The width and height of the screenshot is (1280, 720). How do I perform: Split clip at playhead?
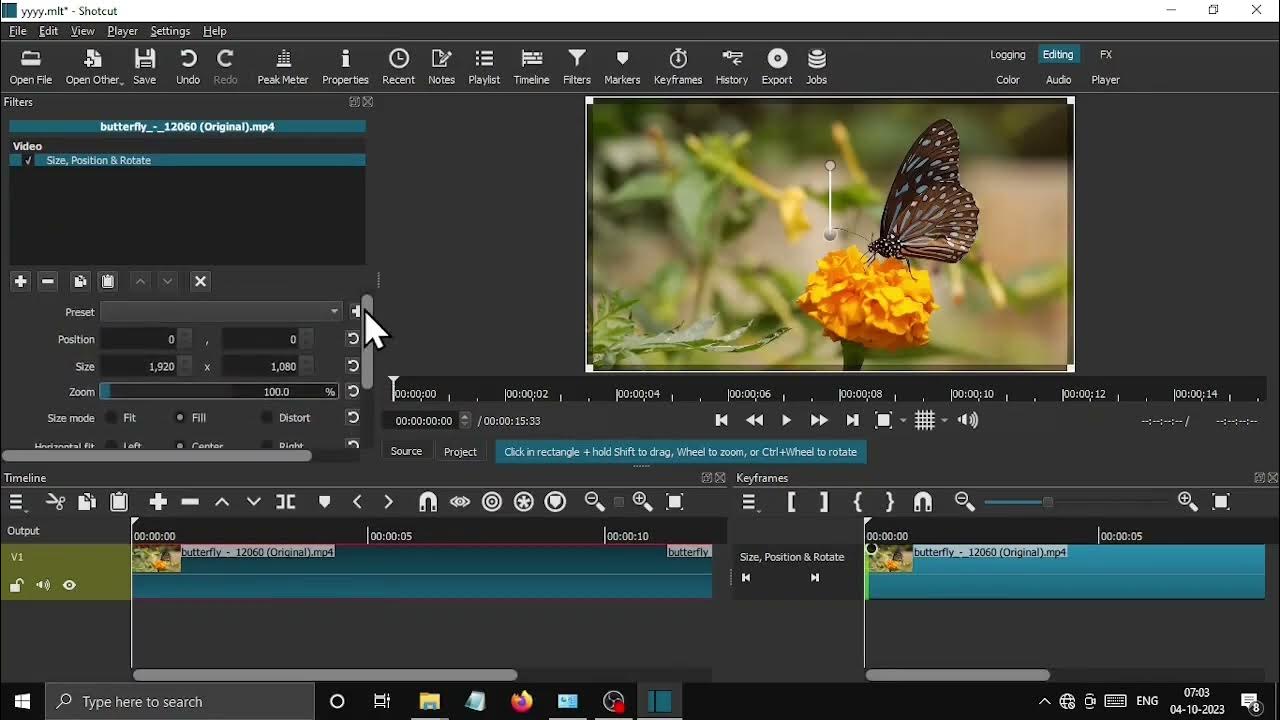pyautogui.click(x=287, y=502)
